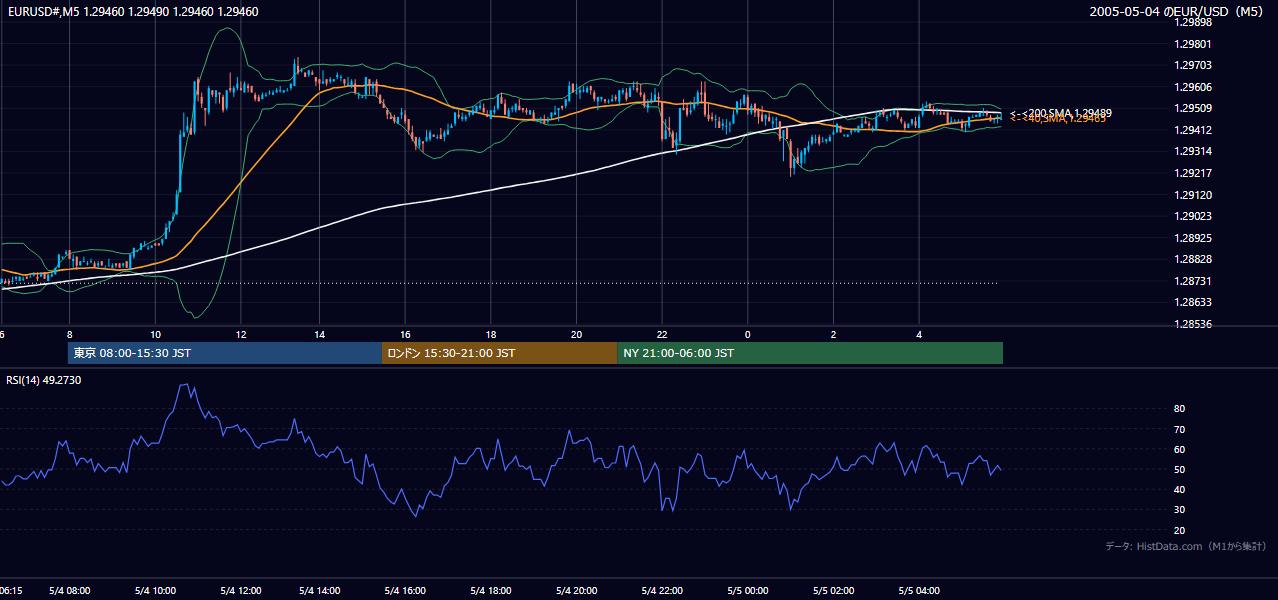Click hour 18 on the price chart axis
Image resolution: width=1278 pixels, height=600 pixels.
(491, 334)
